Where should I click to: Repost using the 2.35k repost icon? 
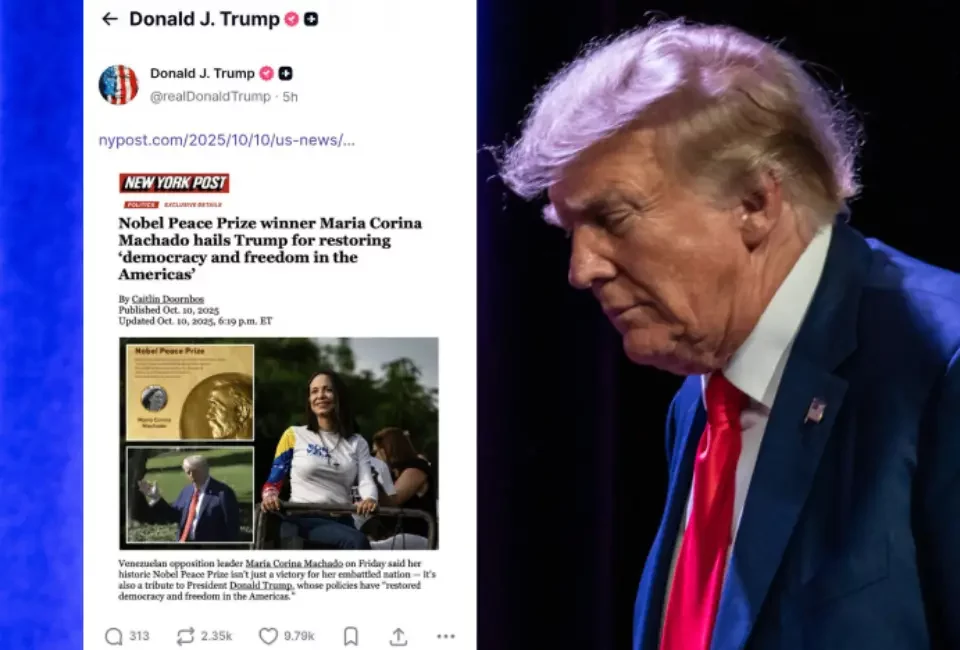(x=204, y=637)
